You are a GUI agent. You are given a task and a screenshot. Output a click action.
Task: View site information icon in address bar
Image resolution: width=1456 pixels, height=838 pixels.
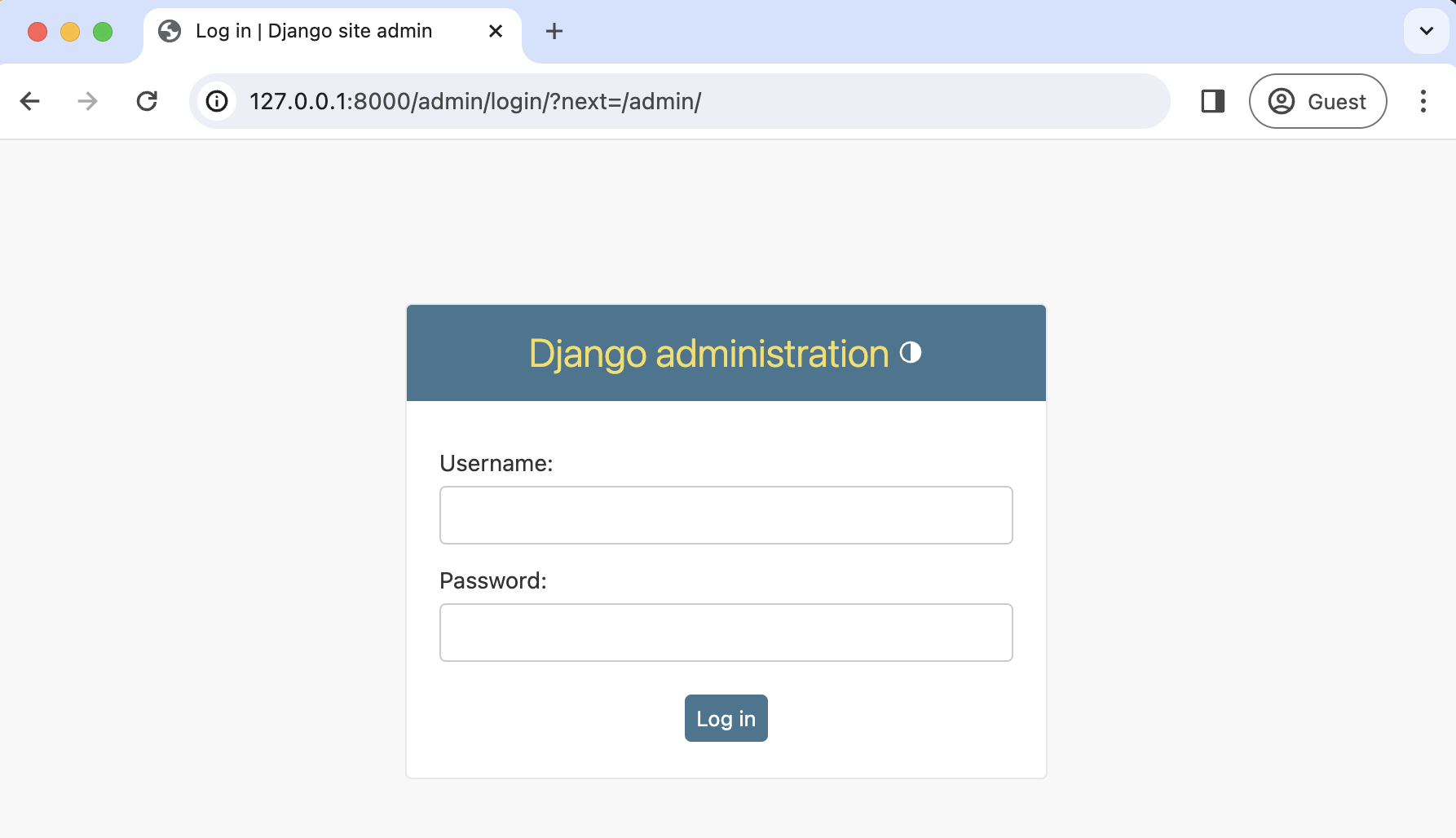217,101
